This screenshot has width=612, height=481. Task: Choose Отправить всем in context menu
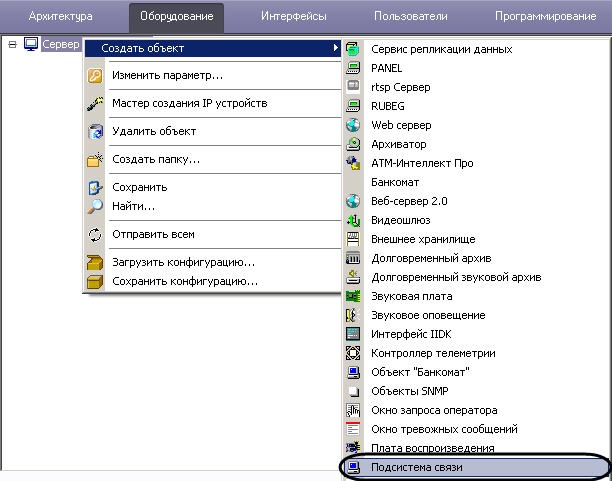(153, 234)
